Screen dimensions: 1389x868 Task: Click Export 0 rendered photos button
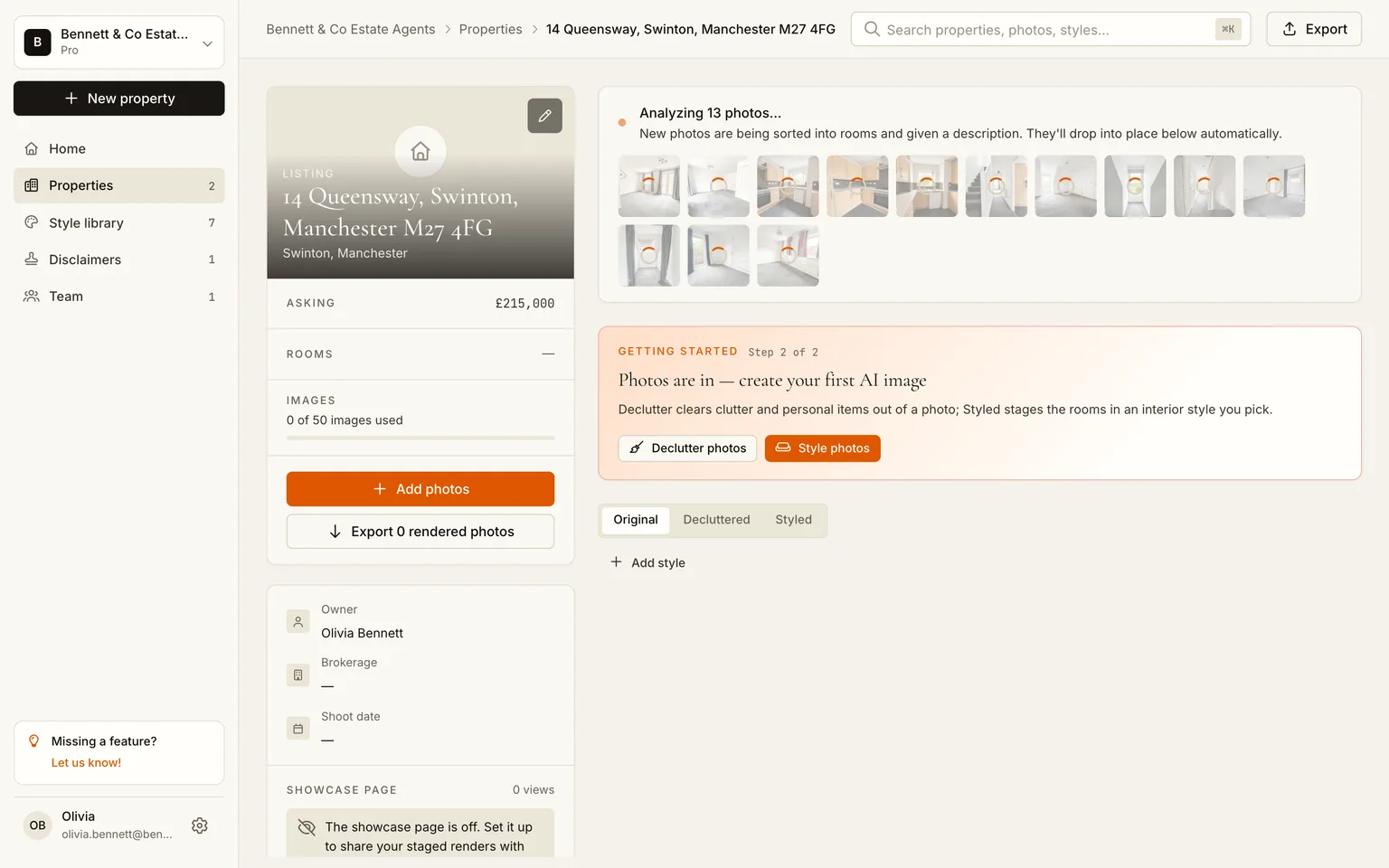420,532
